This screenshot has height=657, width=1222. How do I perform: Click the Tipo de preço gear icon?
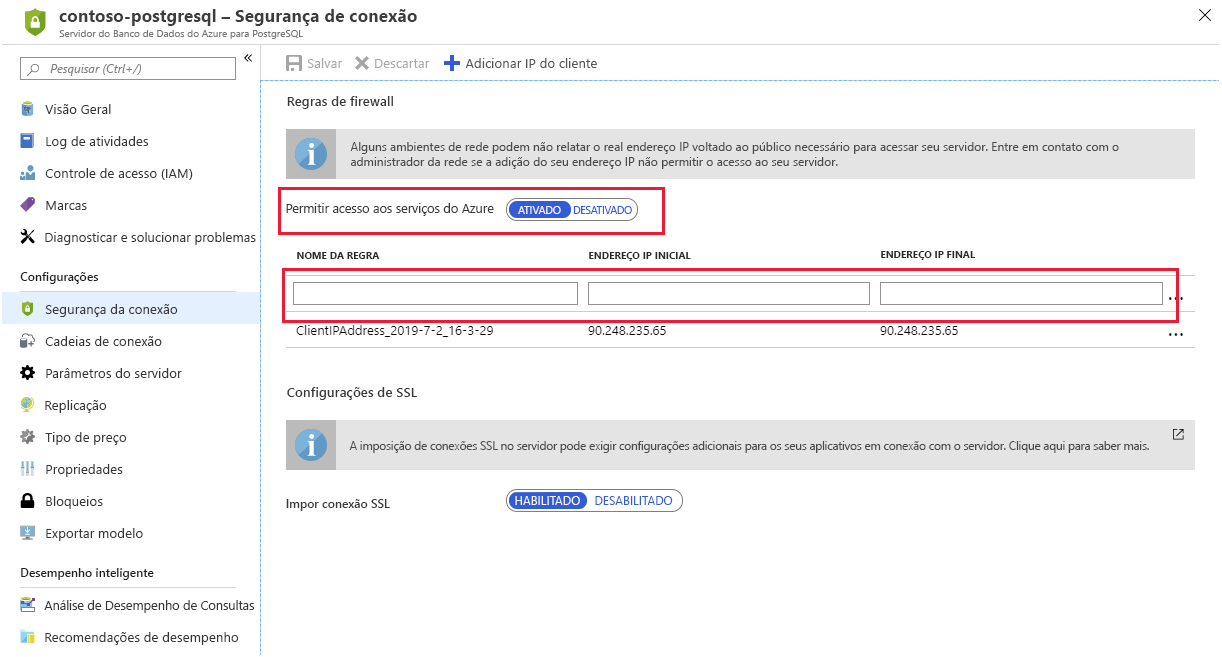click(x=28, y=437)
